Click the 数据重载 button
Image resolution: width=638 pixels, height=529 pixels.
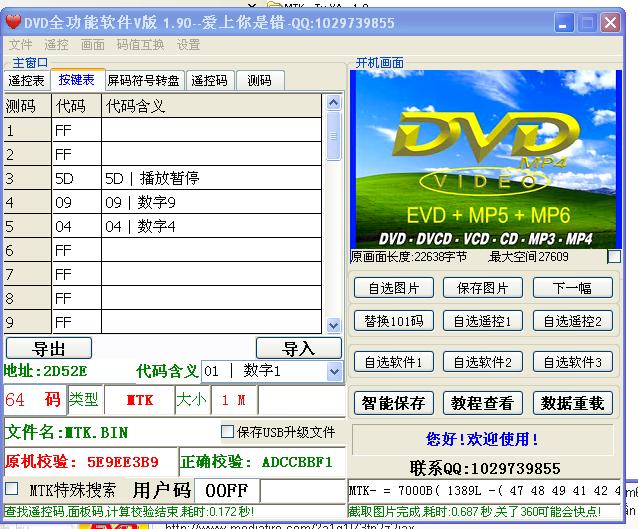572,403
